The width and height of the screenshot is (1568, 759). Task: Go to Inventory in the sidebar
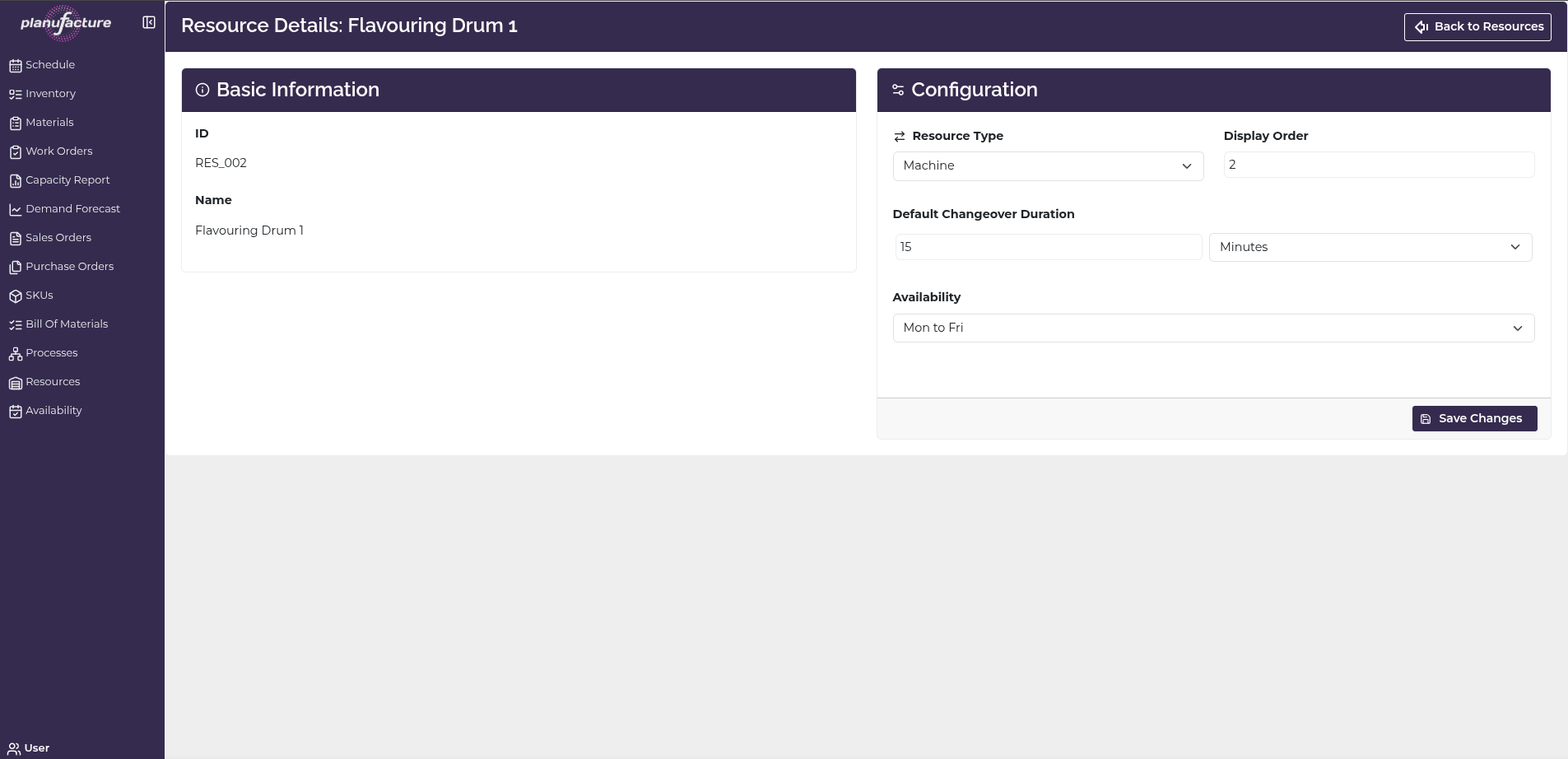[50, 93]
